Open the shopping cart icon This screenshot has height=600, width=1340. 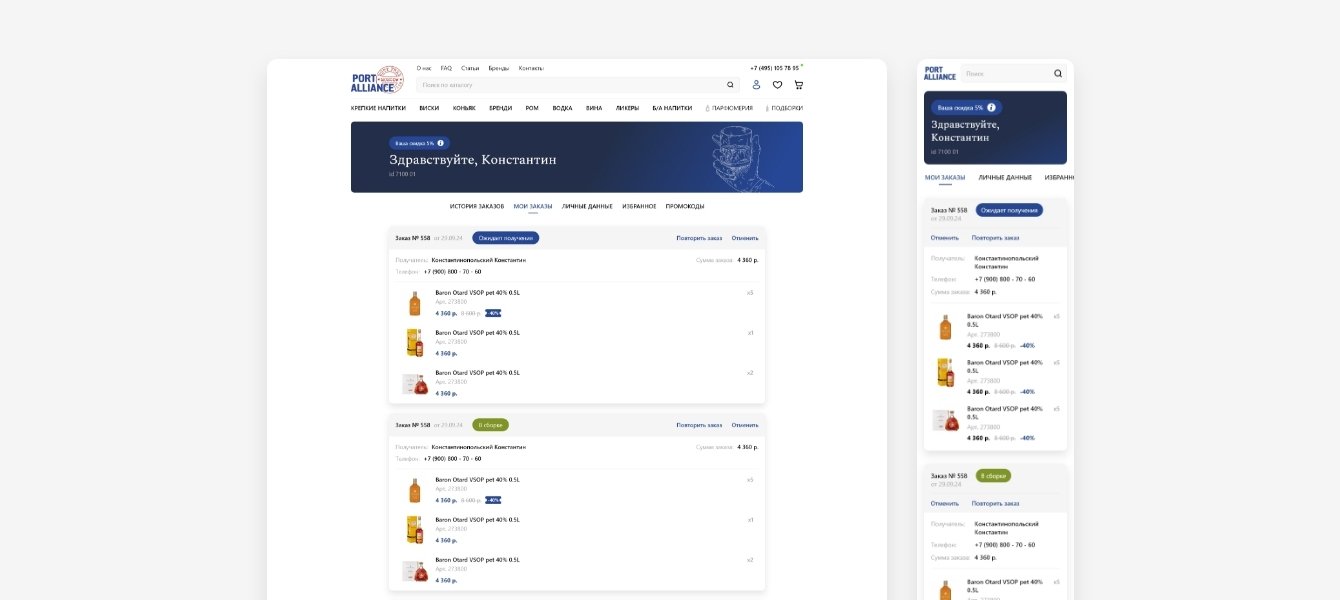click(798, 85)
